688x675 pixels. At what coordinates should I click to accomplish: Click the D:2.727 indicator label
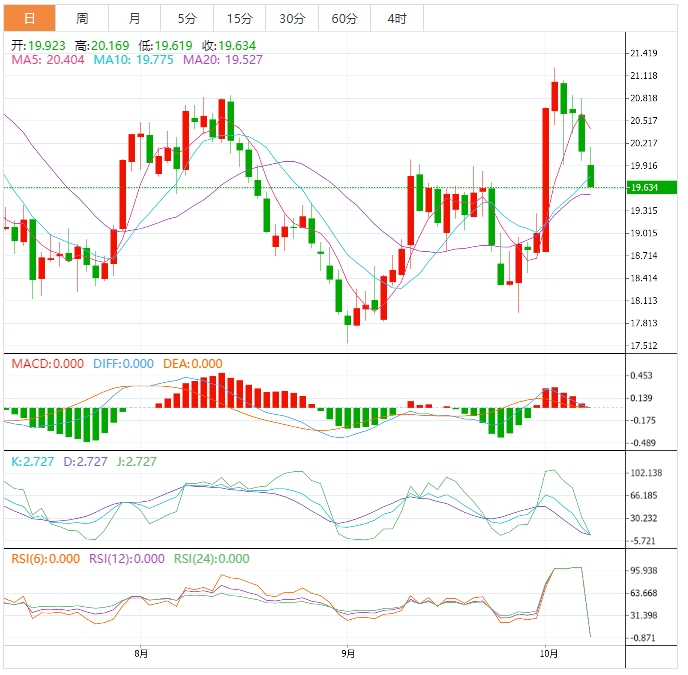click(x=85, y=462)
